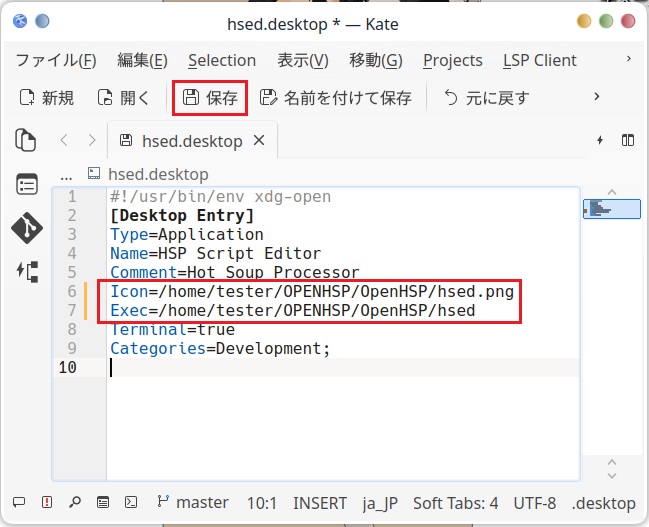Click the 10:1 cursor position indicator
This screenshot has height=527, width=649.
pos(262,503)
